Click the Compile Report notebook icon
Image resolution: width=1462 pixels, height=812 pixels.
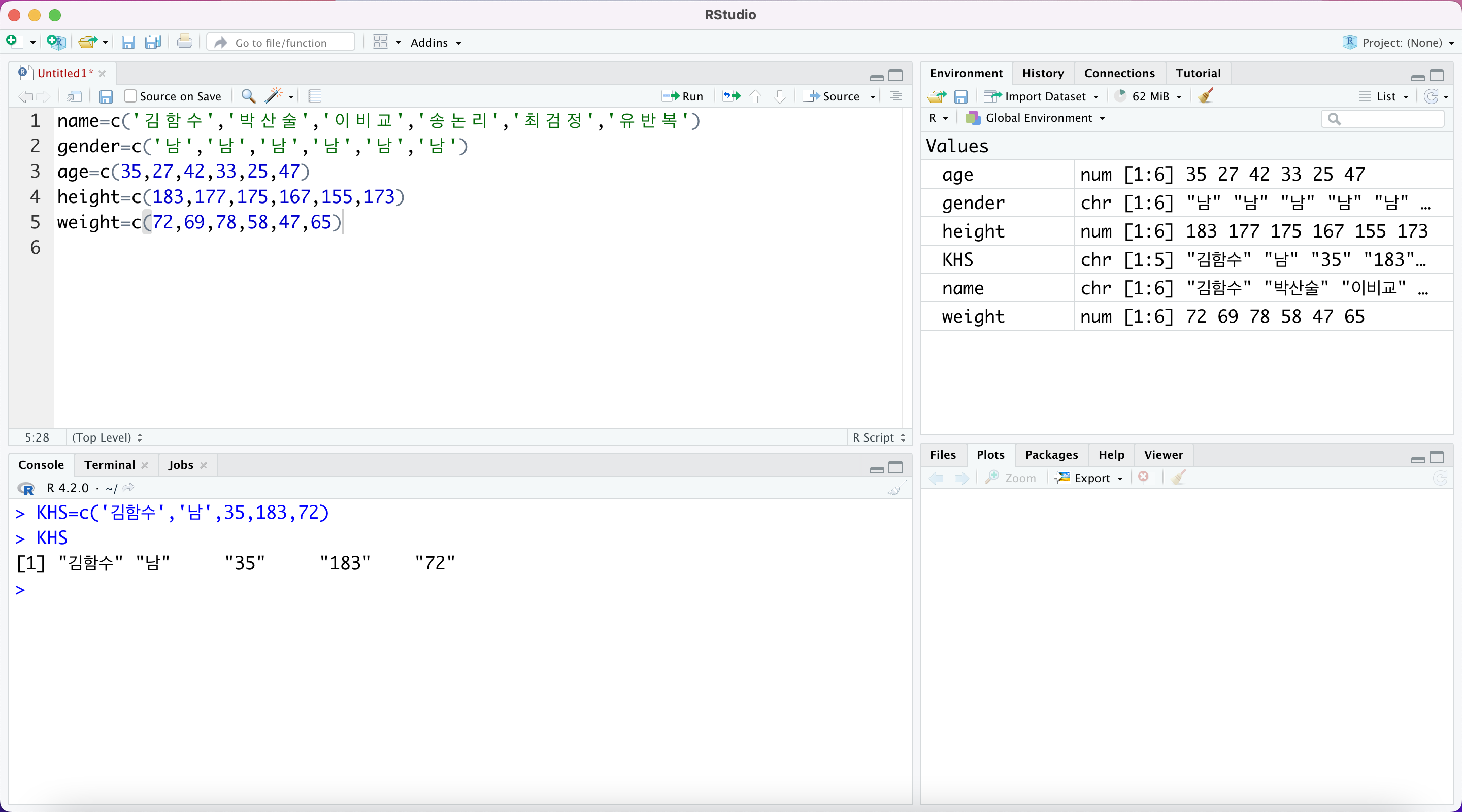coord(314,96)
